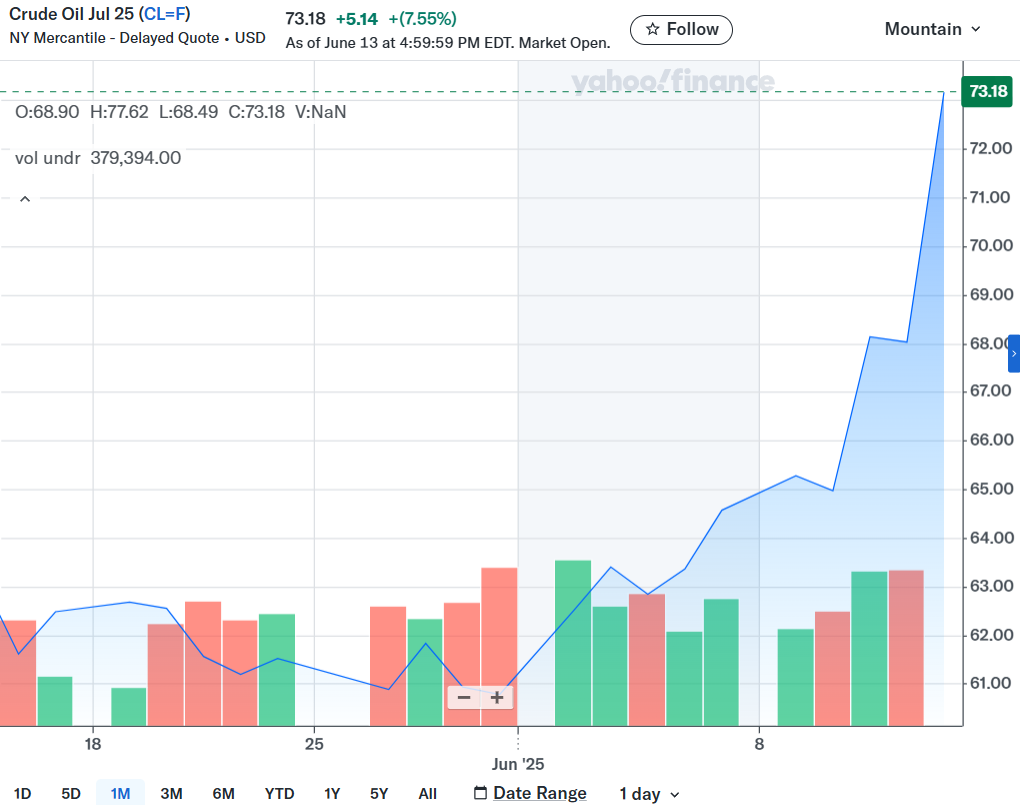Expand the blue side panel arrow

[1013, 353]
